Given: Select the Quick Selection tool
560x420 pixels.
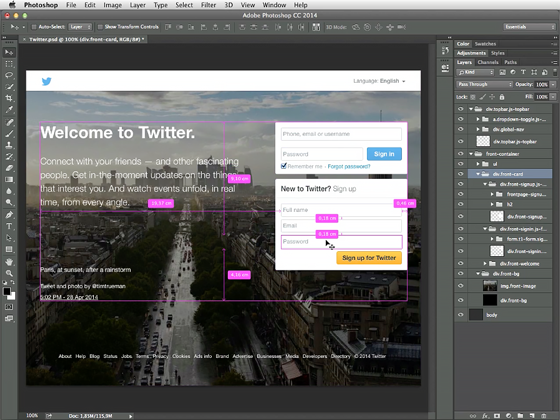Looking at the screenshot, I should click(9, 87).
